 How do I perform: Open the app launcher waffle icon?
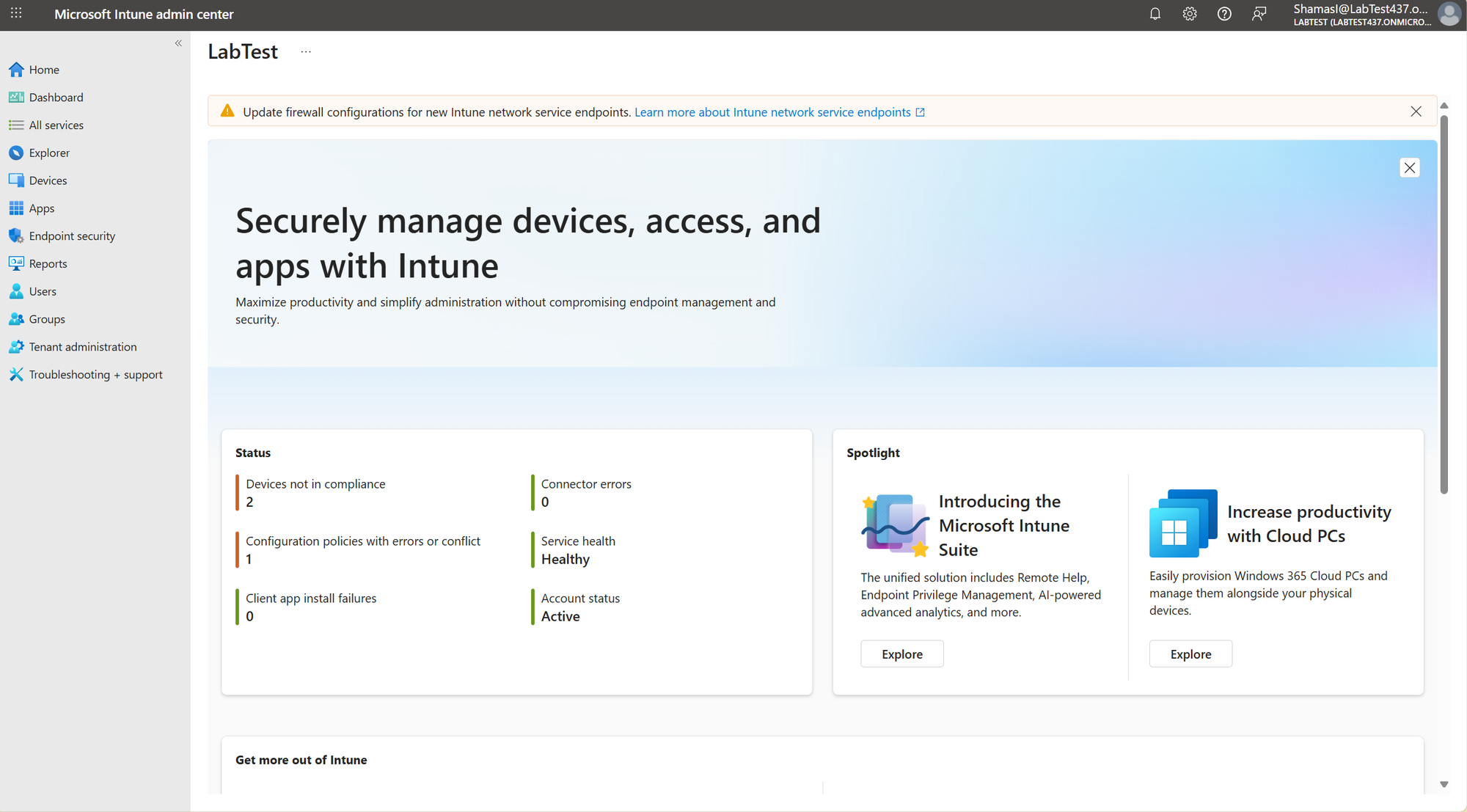pos(16,14)
